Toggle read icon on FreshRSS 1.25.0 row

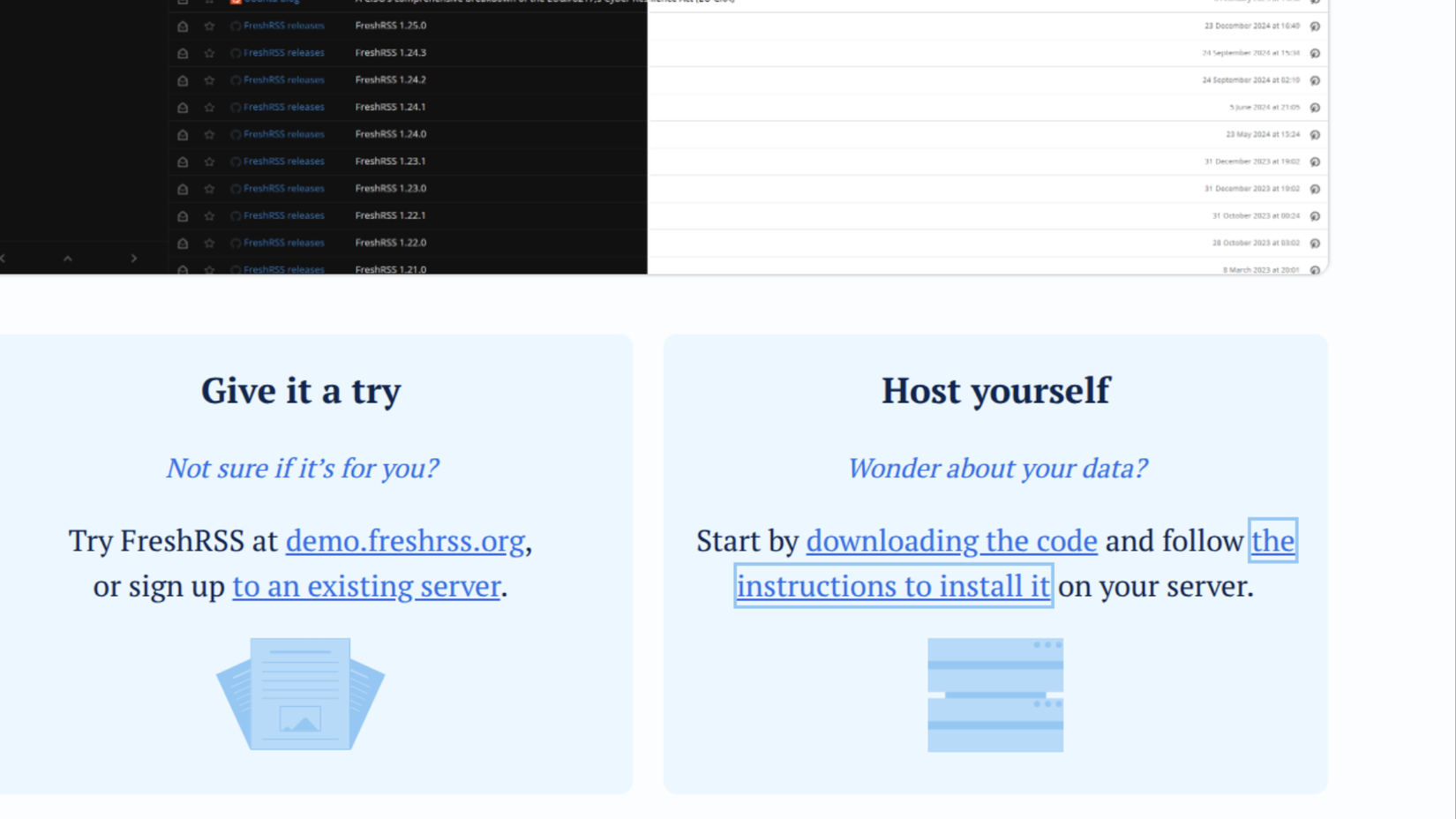click(183, 26)
